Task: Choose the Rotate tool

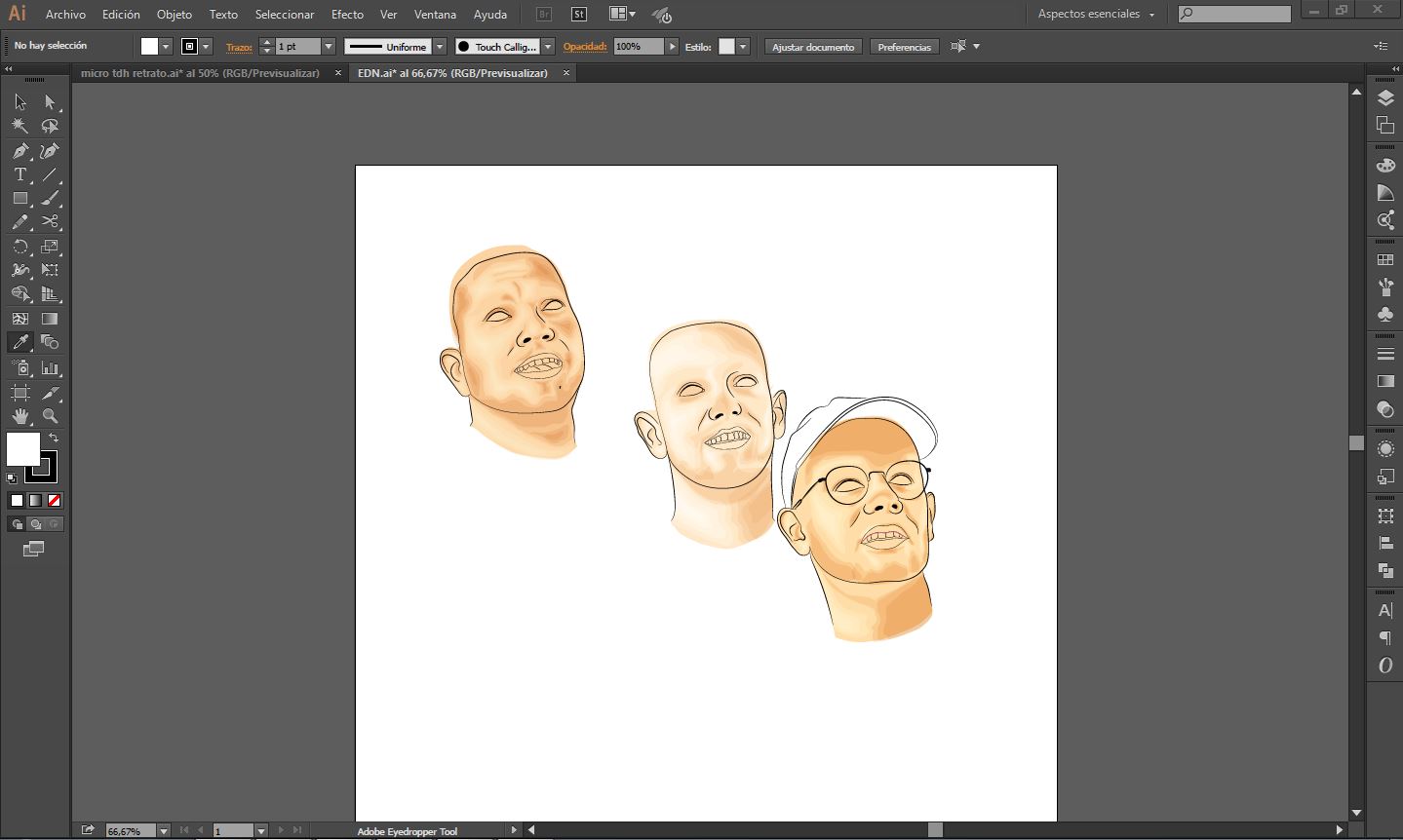Action: pyautogui.click(x=20, y=247)
